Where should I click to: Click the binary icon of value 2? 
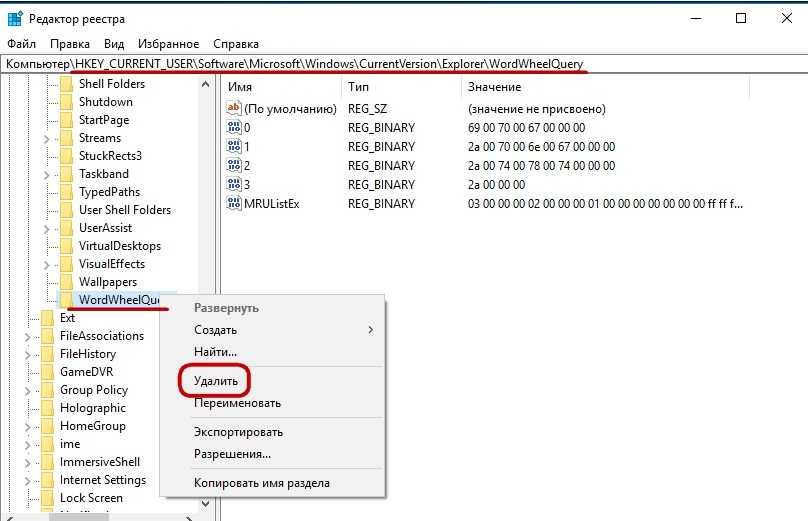tap(234, 166)
